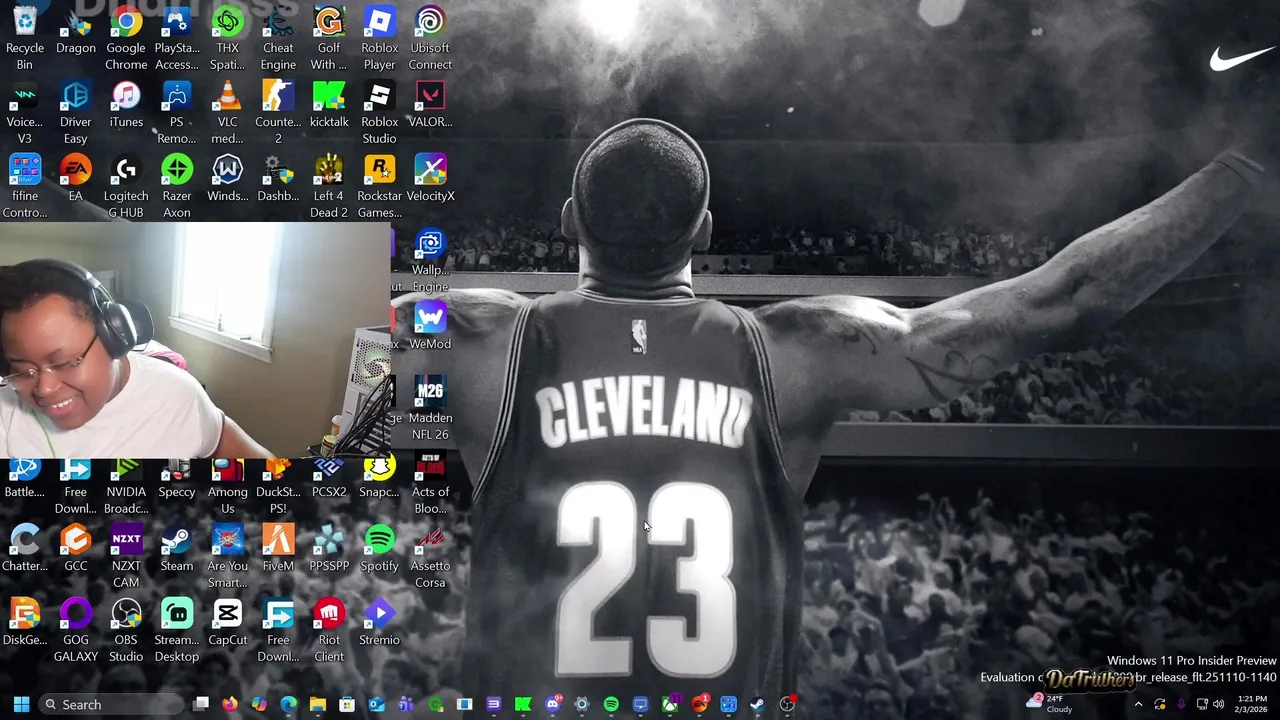Screen dimensions: 1280x720
Task: Launch Ubisoft Connect from the desktop
Action: (430, 38)
